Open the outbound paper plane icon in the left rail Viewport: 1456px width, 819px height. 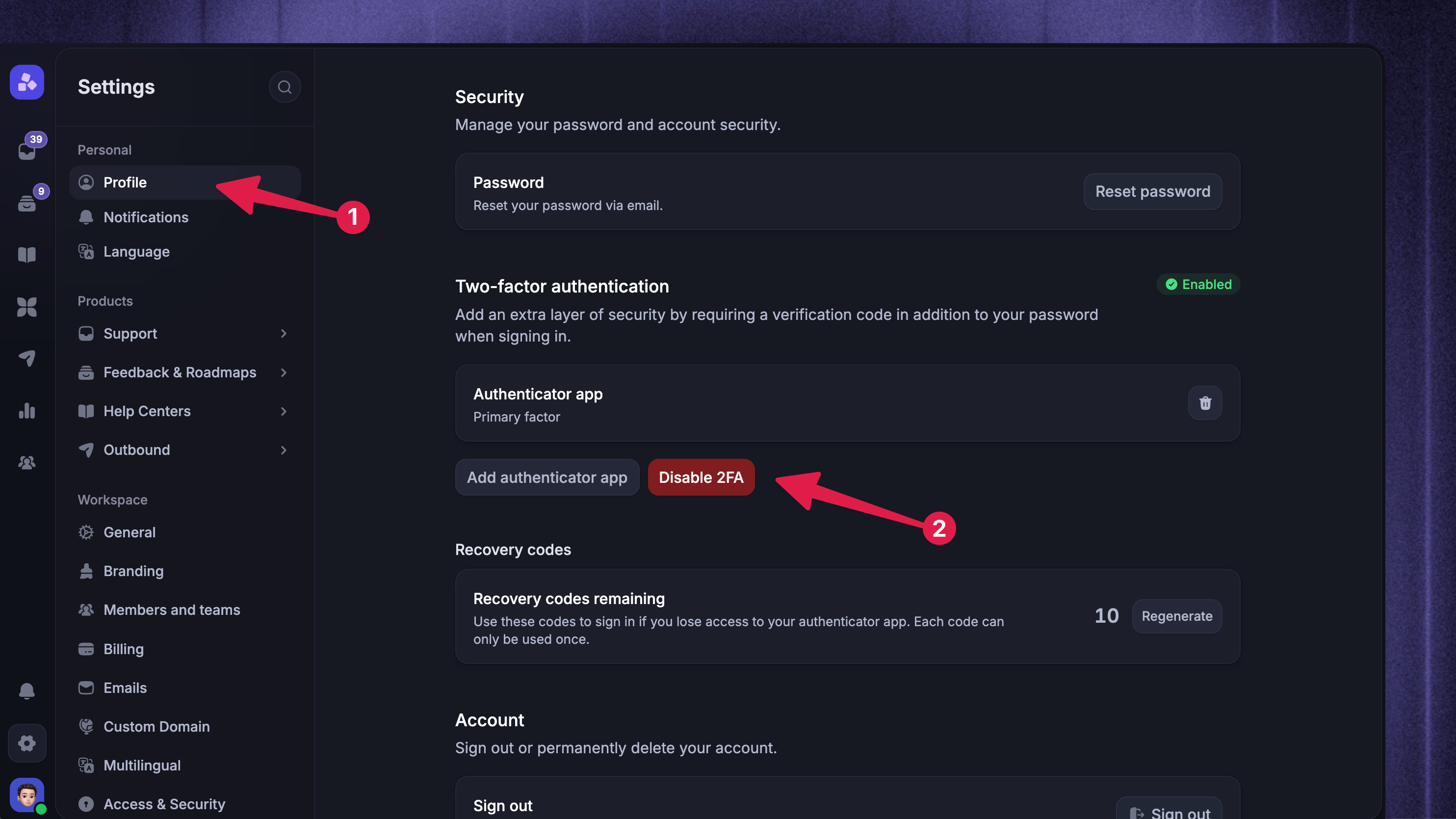coord(27,358)
